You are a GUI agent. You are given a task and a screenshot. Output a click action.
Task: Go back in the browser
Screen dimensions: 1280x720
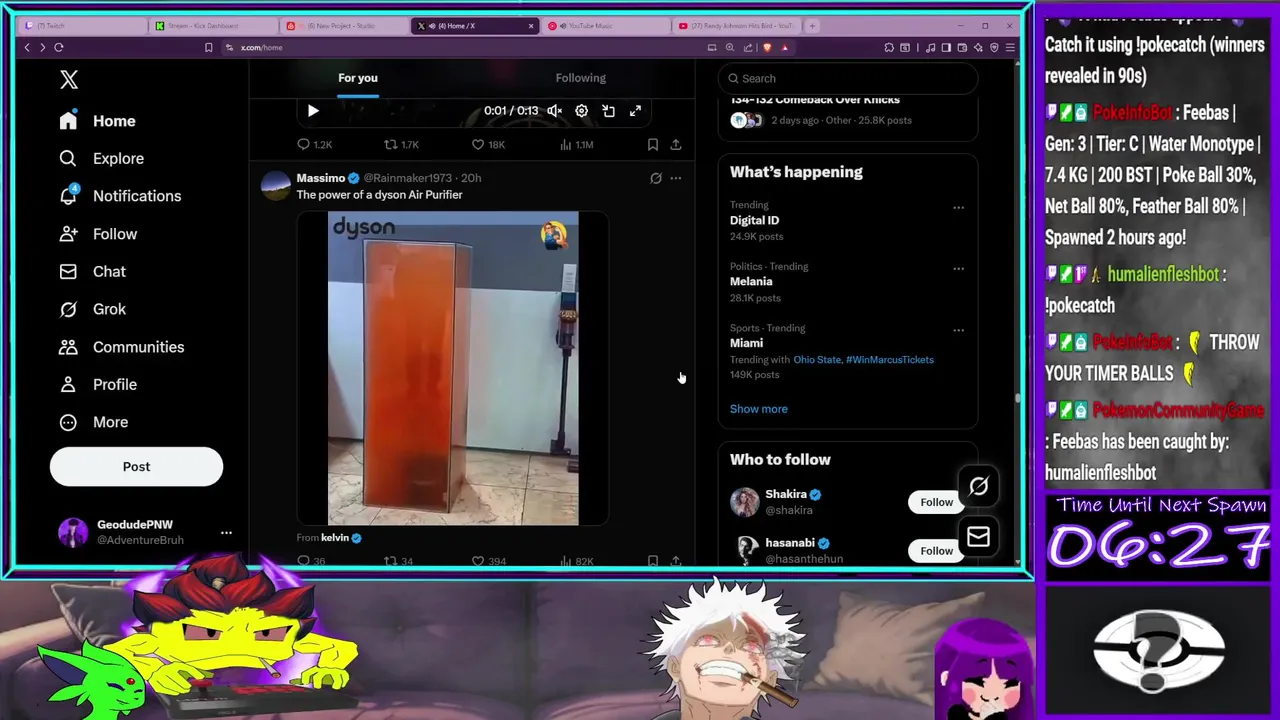click(x=27, y=47)
